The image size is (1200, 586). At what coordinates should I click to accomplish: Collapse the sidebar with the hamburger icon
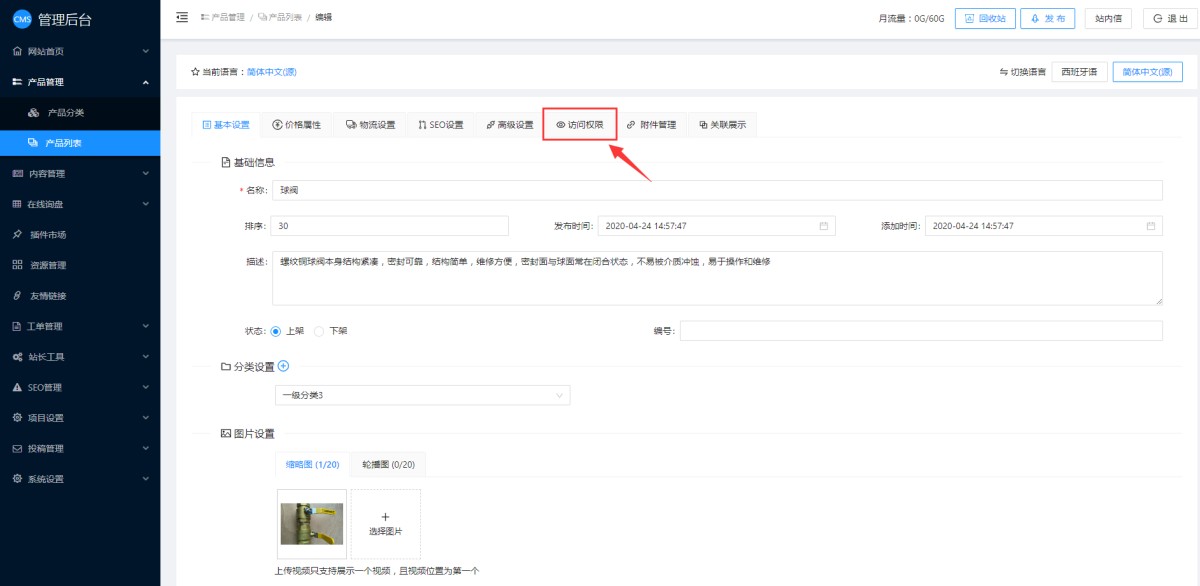pos(181,17)
